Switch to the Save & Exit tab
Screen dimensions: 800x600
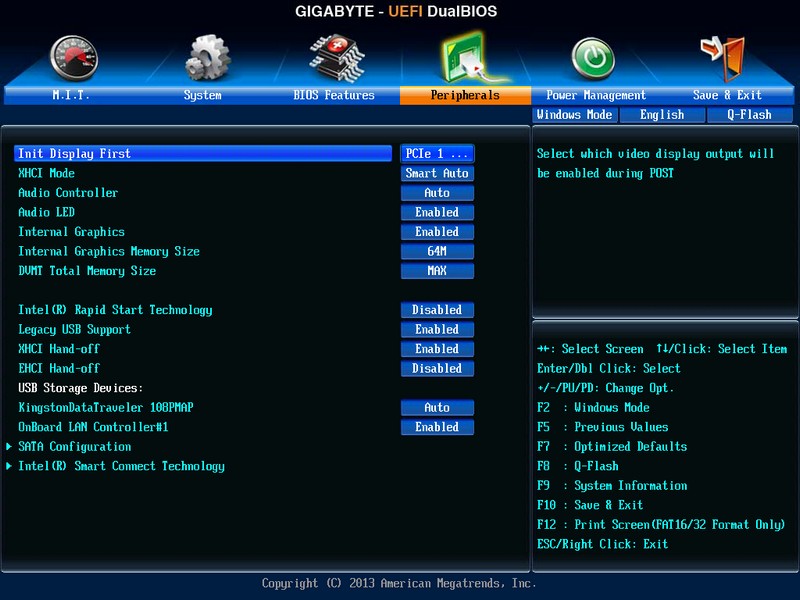click(x=727, y=95)
